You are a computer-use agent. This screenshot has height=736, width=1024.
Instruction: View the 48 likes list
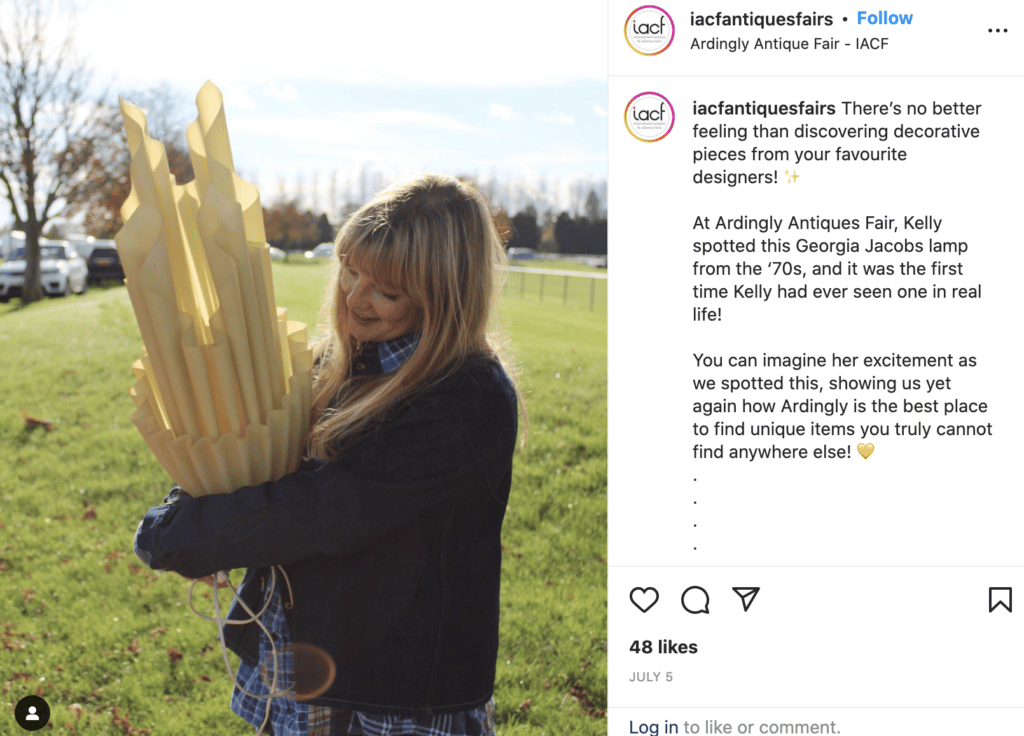pyautogui.click(x=663, y=647)
